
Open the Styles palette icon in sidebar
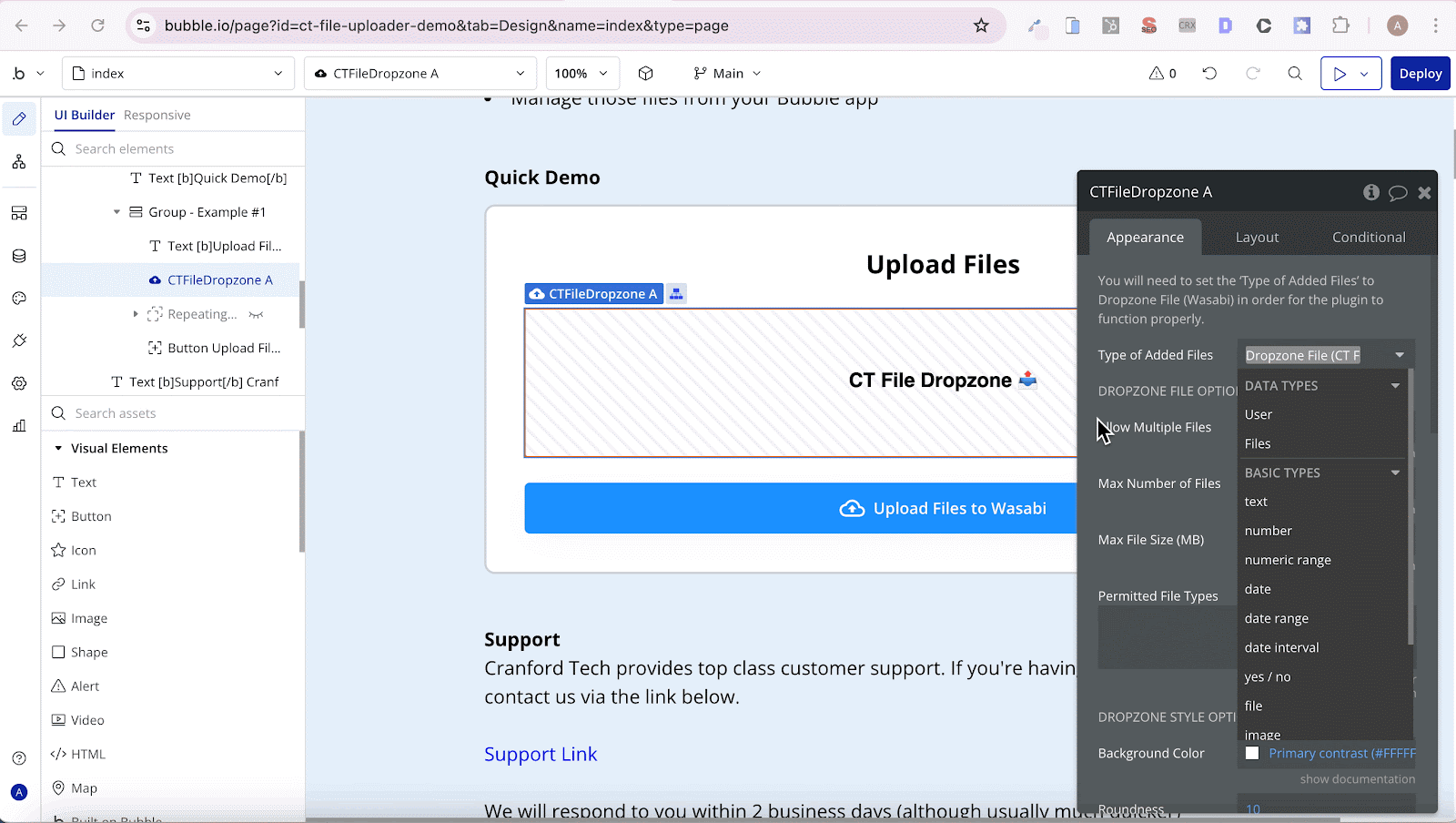pyautogui.click(x=19, y=299)
